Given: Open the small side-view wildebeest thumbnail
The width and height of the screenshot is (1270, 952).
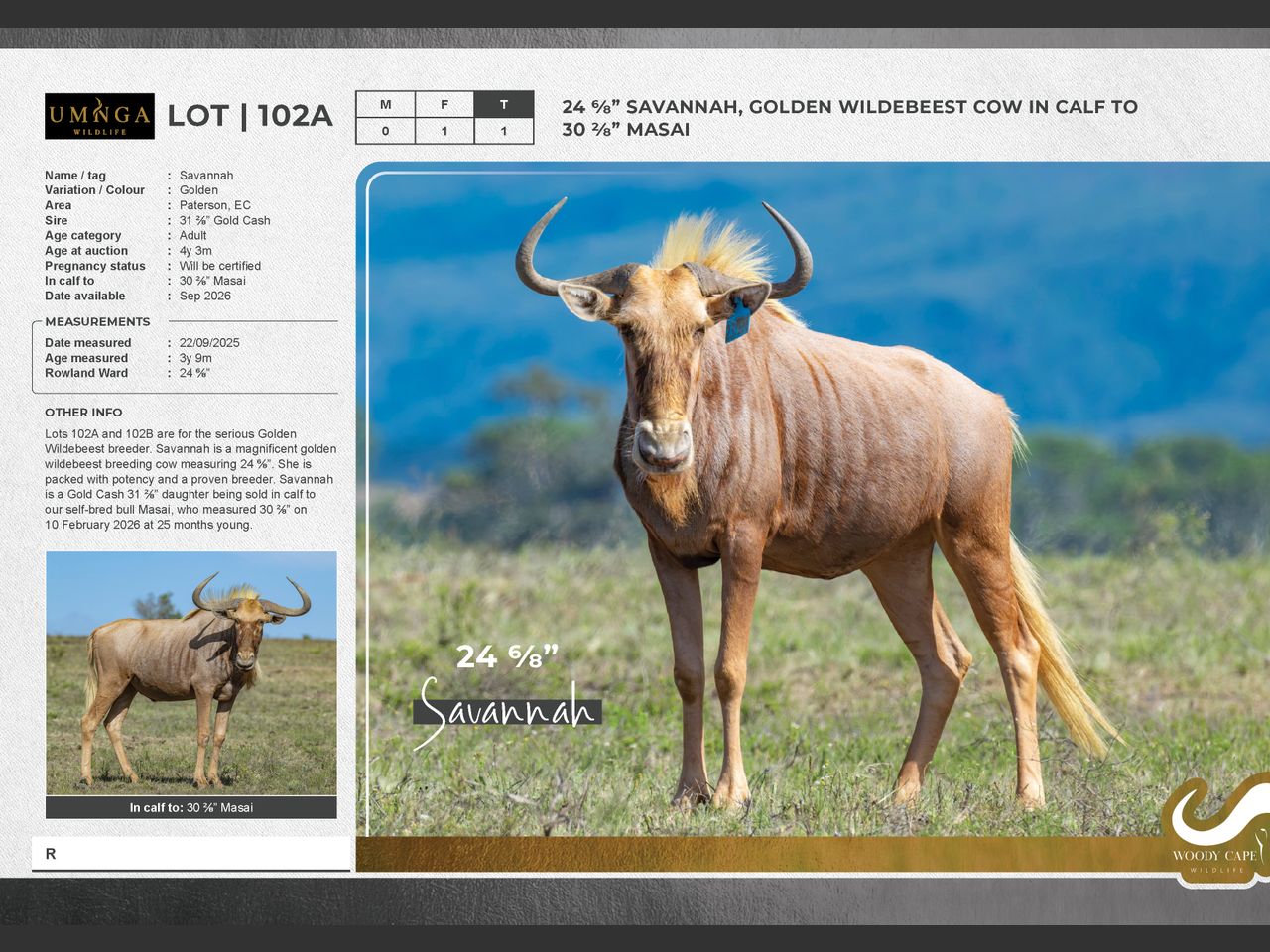Looking at the screenshot, I should point(191,672).
